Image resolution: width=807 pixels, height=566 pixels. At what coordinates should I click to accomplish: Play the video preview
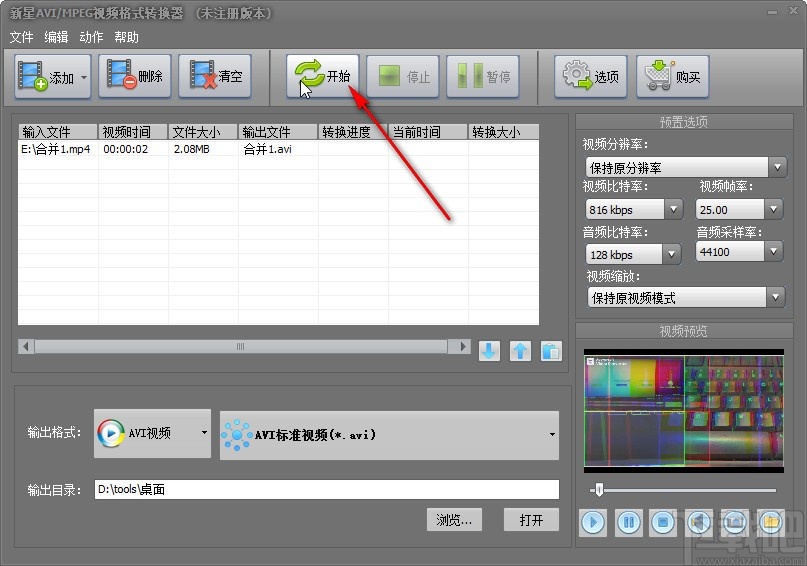click(x=593, y=523)
